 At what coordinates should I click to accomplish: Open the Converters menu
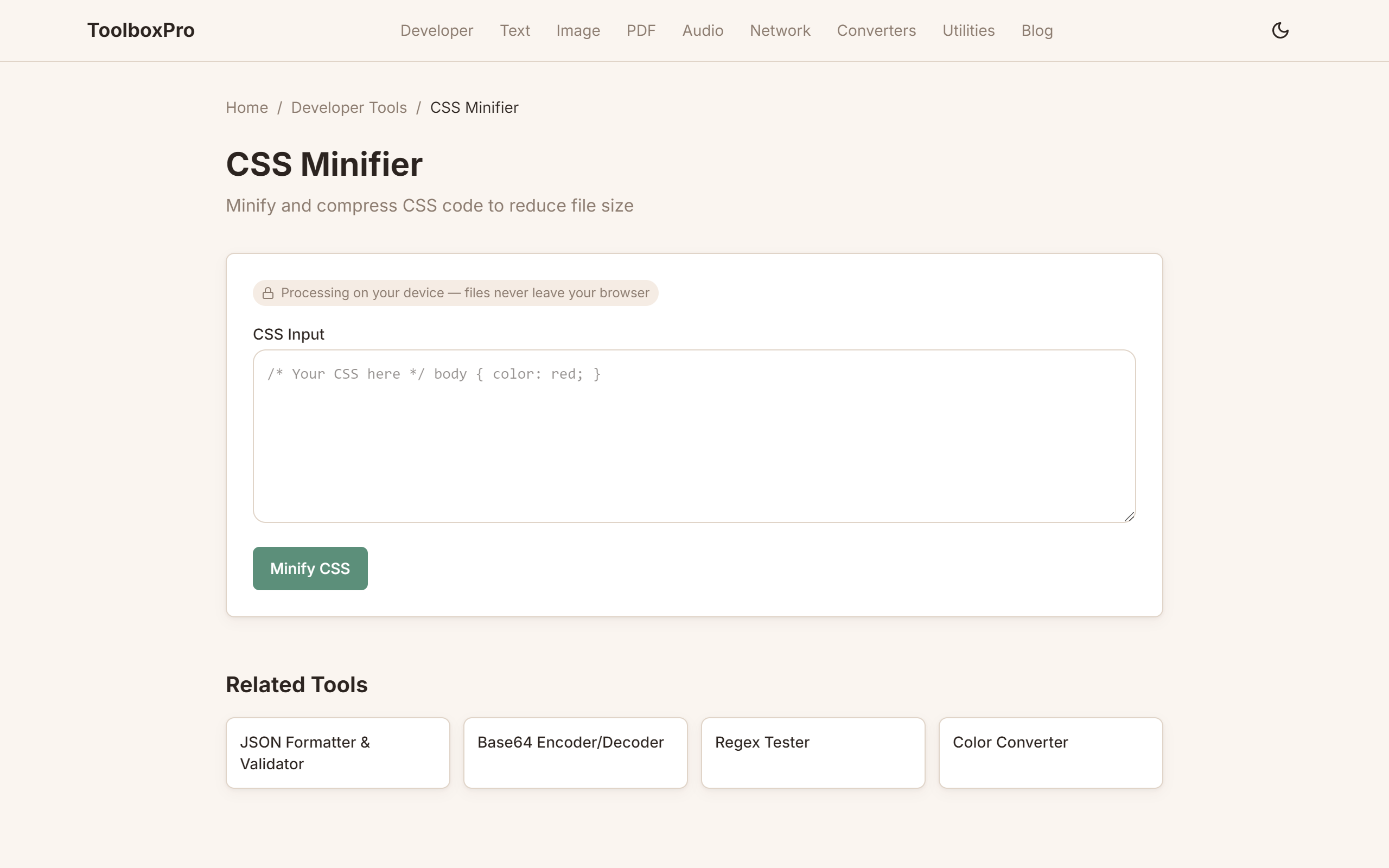(x=876, y=30)
